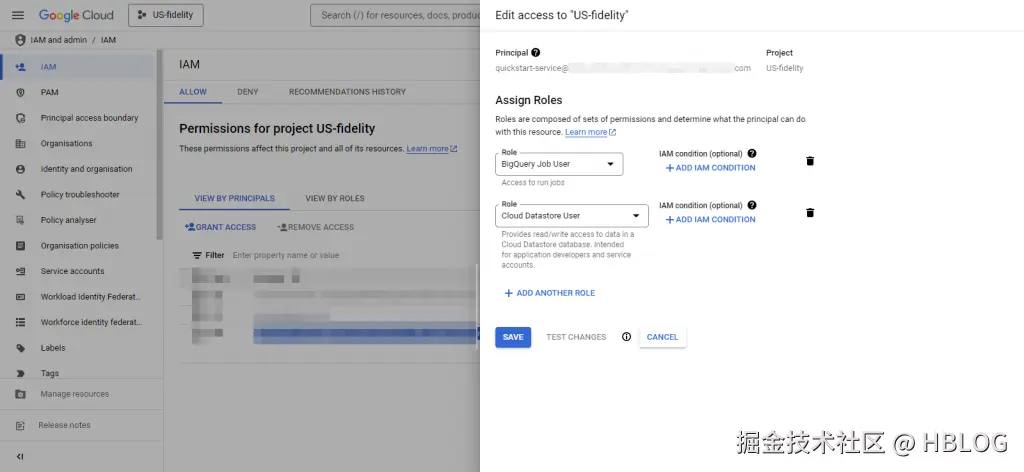The width and height of the screenshot is (1024, 472).
Task: Click the Policy troubleshooter wrench icon
Action: [20, 195]
